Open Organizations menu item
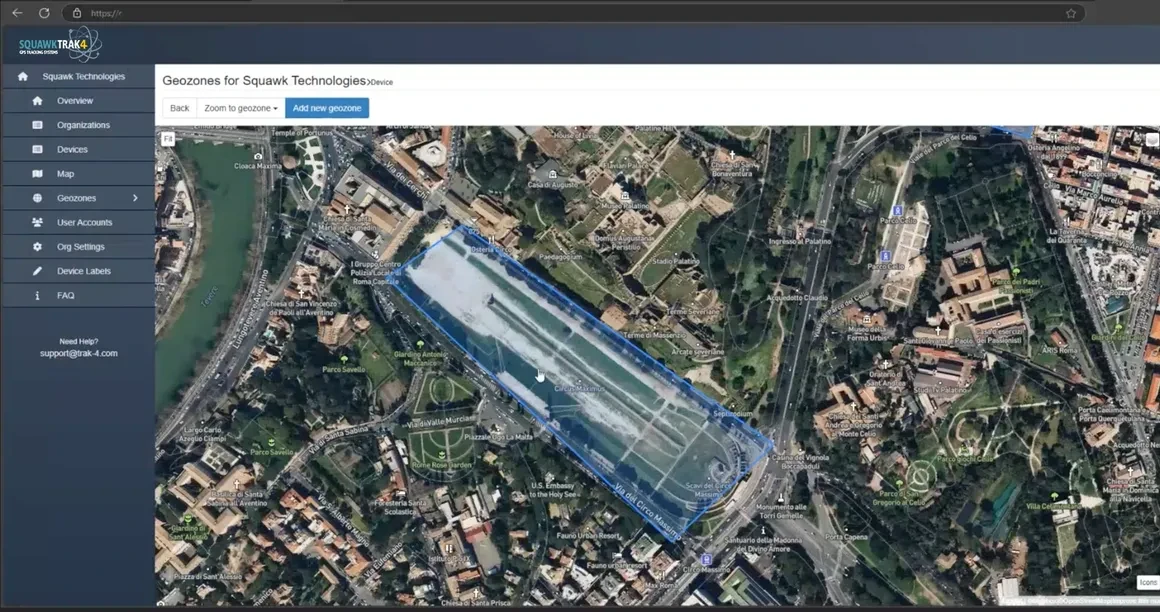1160x612 pixels. 78,125
